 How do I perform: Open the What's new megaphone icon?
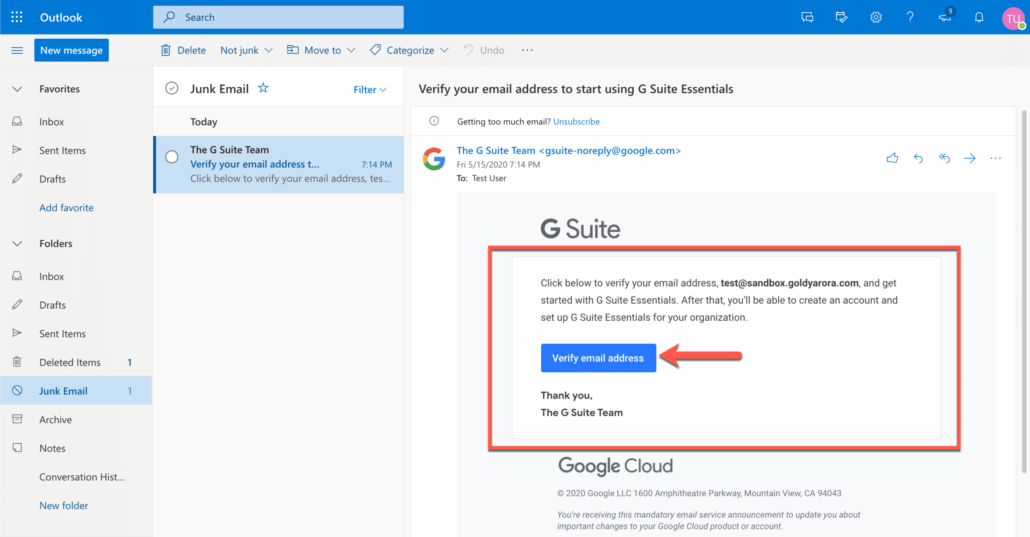pos(945,16)
